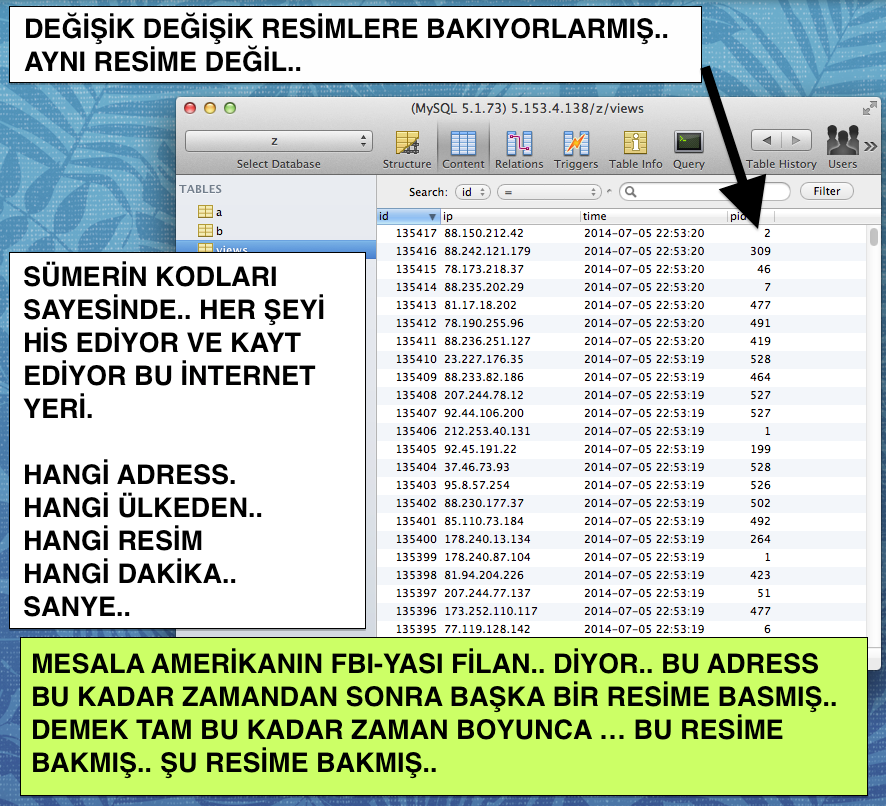Click IP cell 178.240.87.104

[x=487, y=557]
